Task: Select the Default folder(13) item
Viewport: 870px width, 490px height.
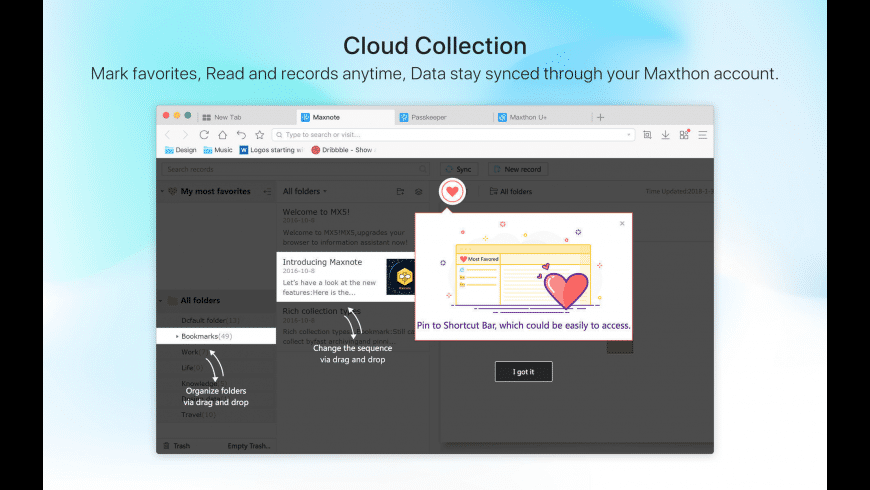Action: (x=210, y=320)
